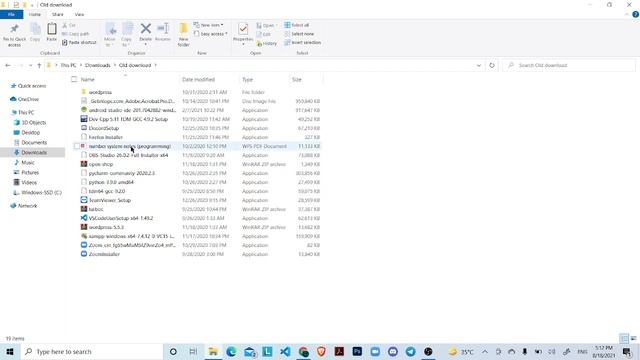Select the TeamViewer_Setup file
The image size is (640, 360).
point(109,200)
